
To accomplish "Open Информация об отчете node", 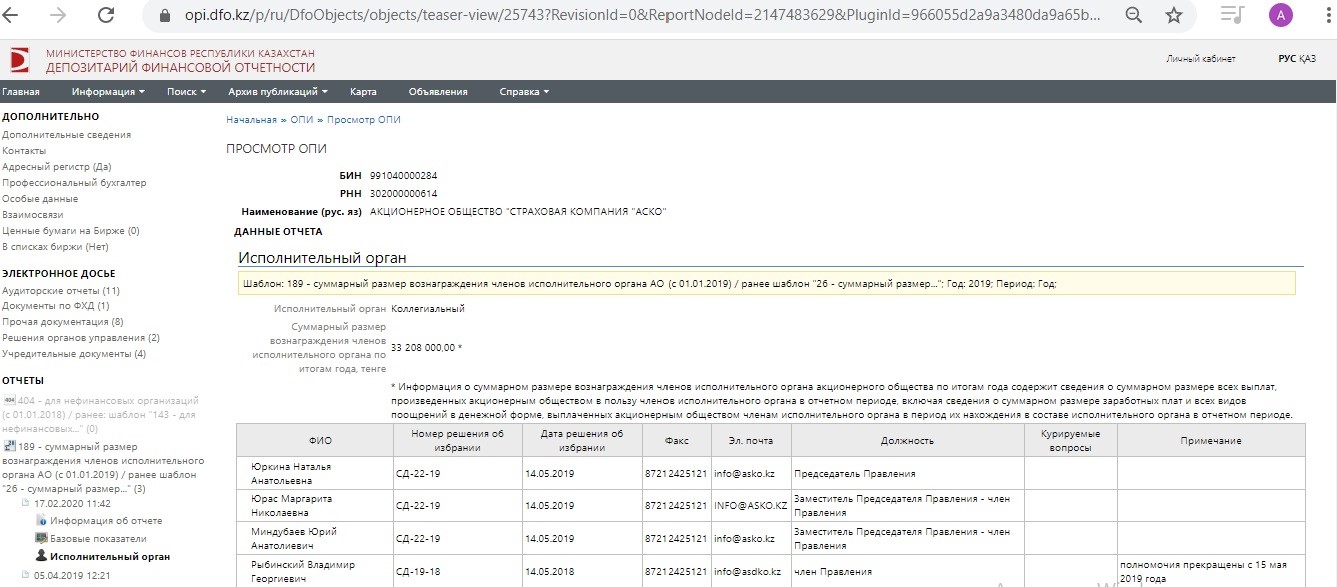I will coord(106,521).
